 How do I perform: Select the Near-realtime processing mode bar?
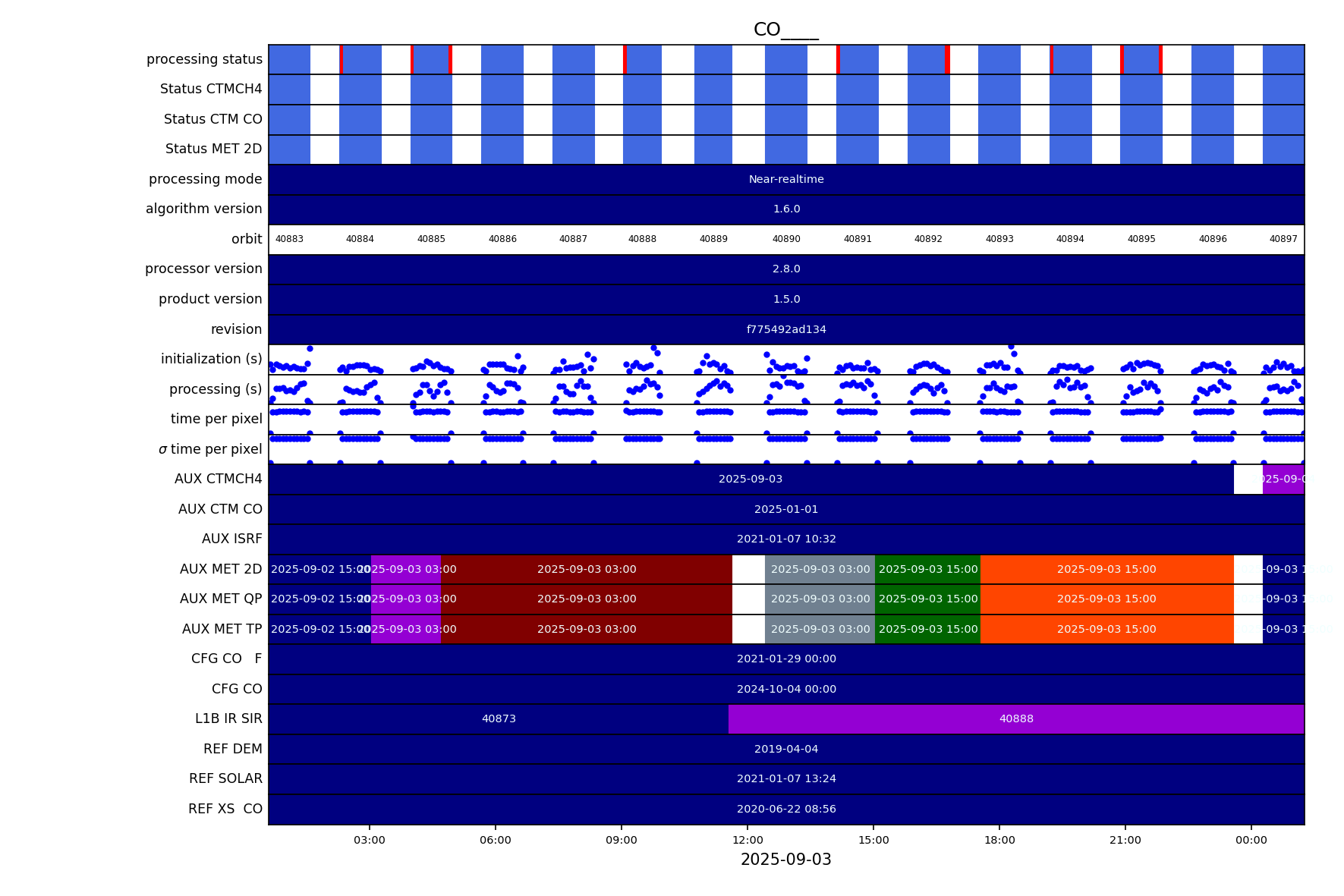point(786,180)
